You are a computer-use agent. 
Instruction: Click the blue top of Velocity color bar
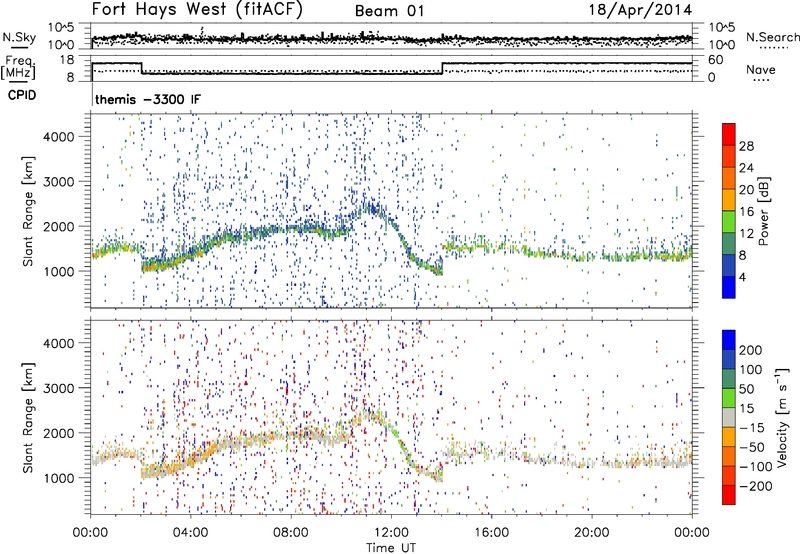(x=729, y=340)
